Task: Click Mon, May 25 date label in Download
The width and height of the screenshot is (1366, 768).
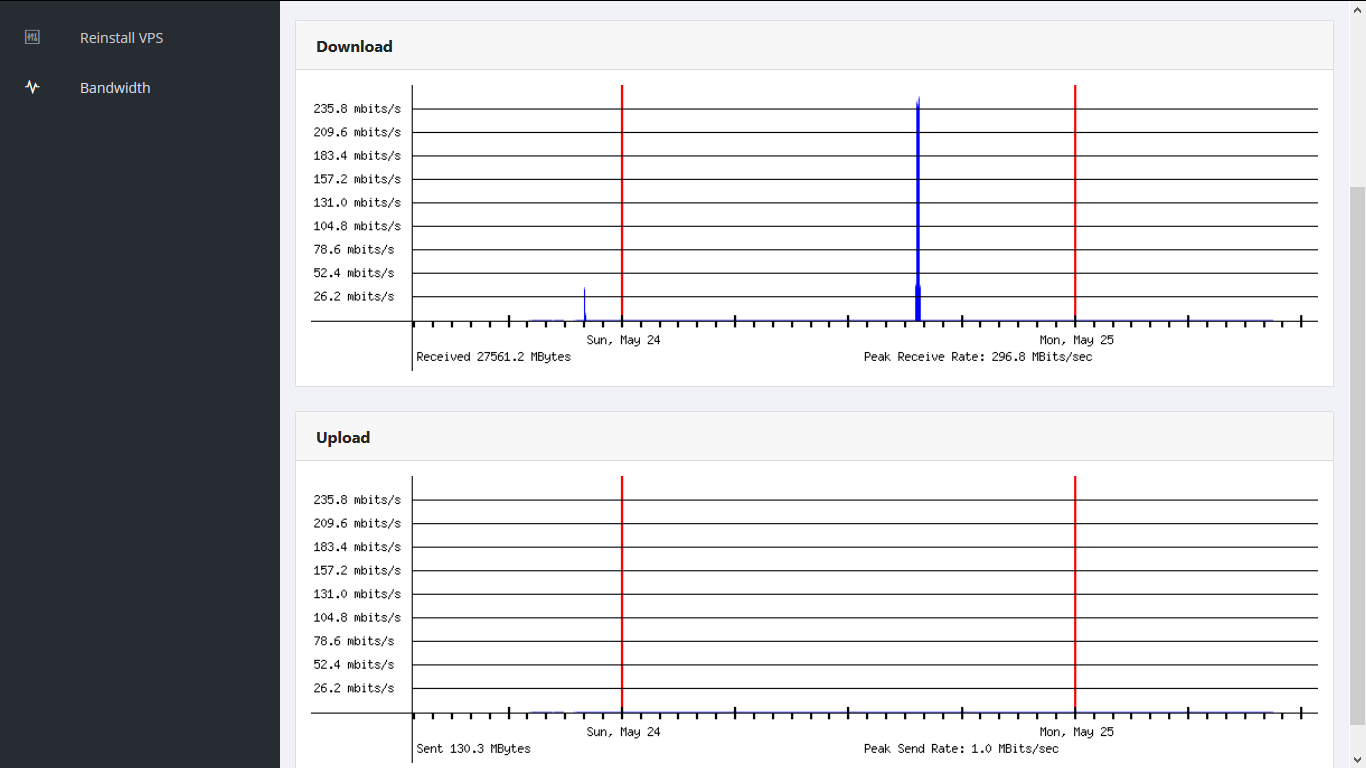Action: (x=1076, y=340)
